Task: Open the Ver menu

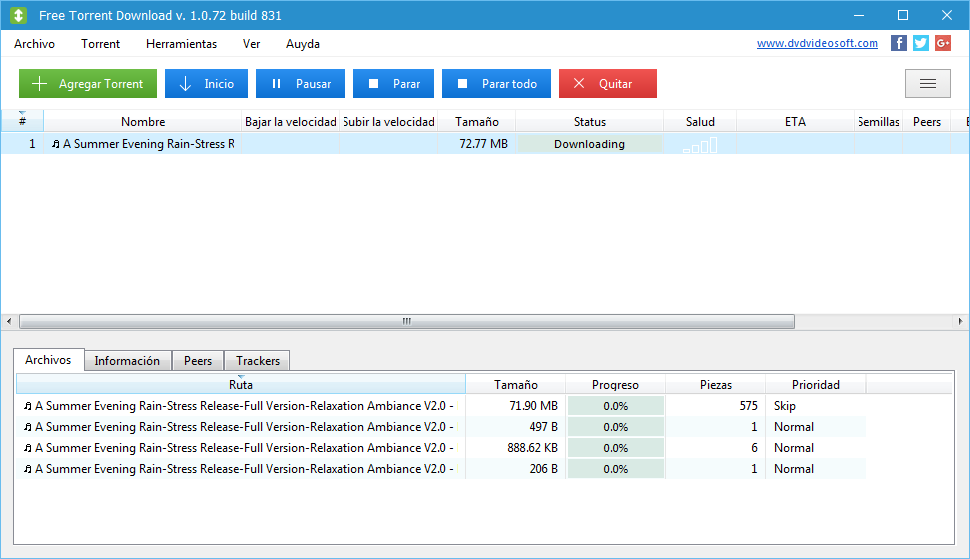Action: click(251, 44)
